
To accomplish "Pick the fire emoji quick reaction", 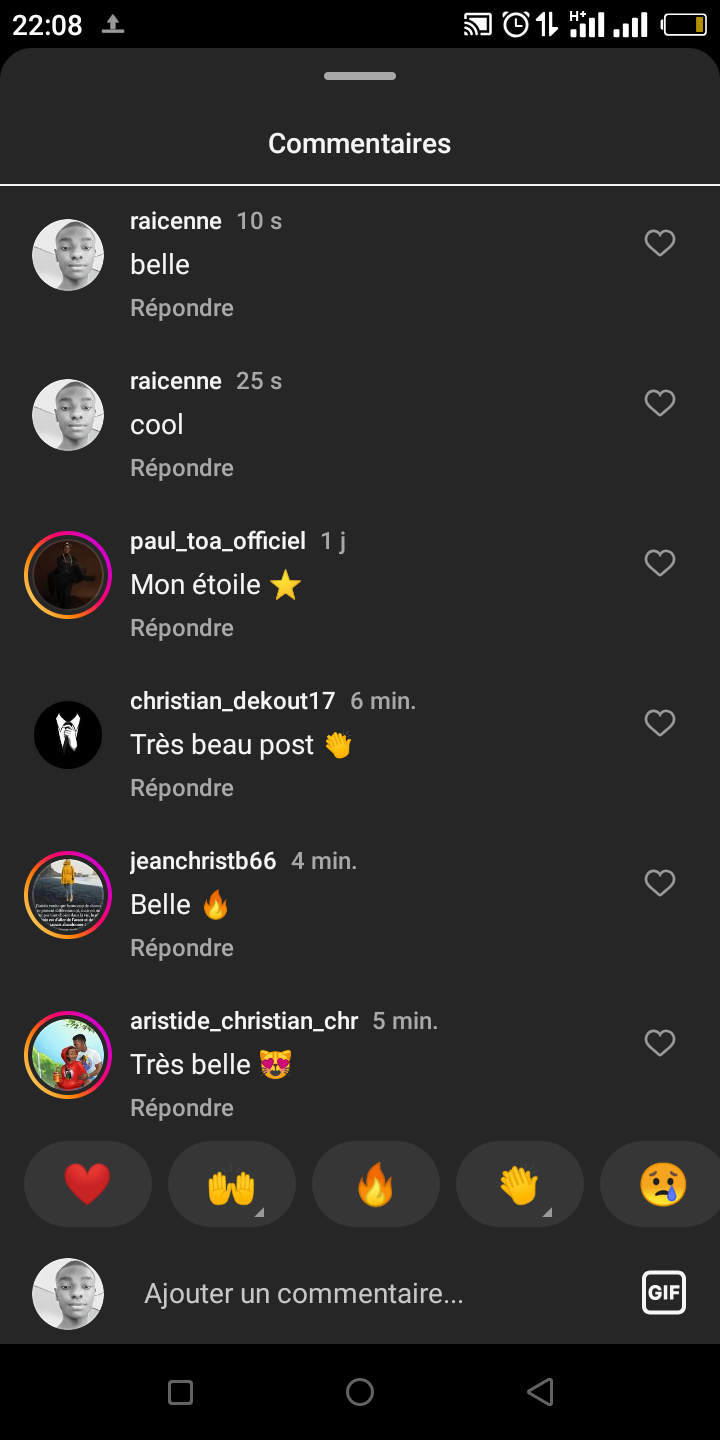I will tap(376, 1185).
